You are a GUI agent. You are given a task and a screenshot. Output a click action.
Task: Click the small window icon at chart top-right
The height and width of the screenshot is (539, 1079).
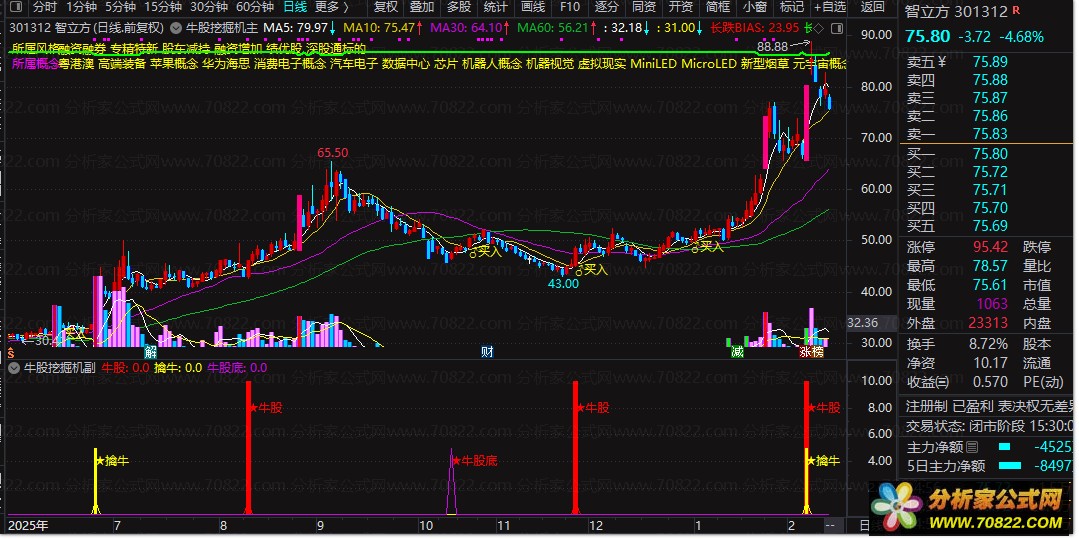(x=836, y=29)
